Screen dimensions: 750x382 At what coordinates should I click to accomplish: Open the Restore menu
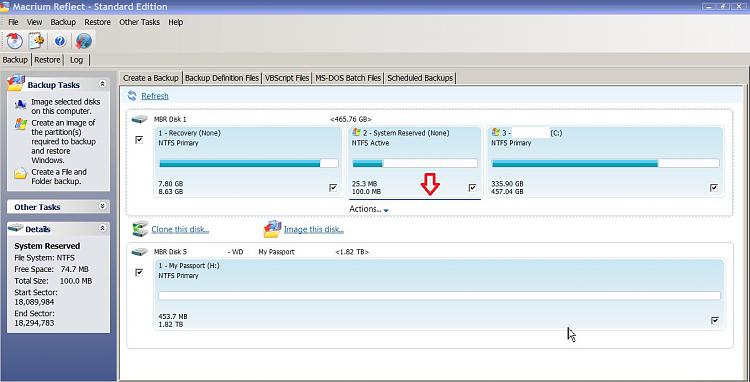coord(98,22)
